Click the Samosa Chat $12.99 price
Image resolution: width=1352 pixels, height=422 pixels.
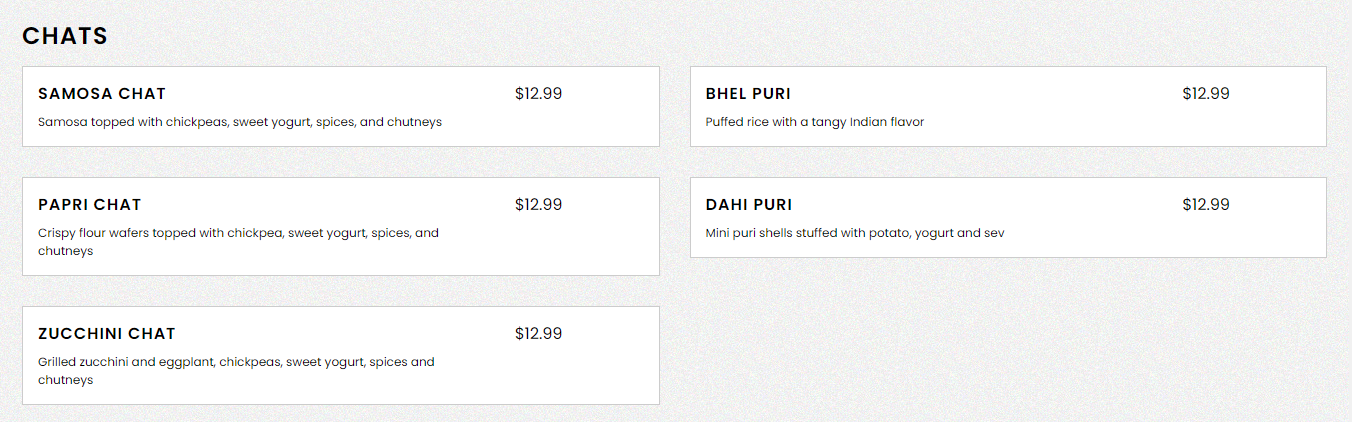point(538,94)
